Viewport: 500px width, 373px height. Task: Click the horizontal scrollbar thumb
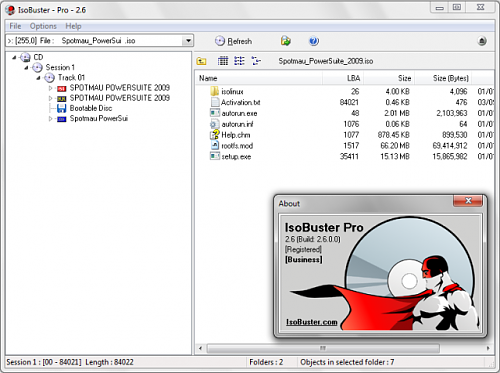pyautogui.click(x=323, y=348)
